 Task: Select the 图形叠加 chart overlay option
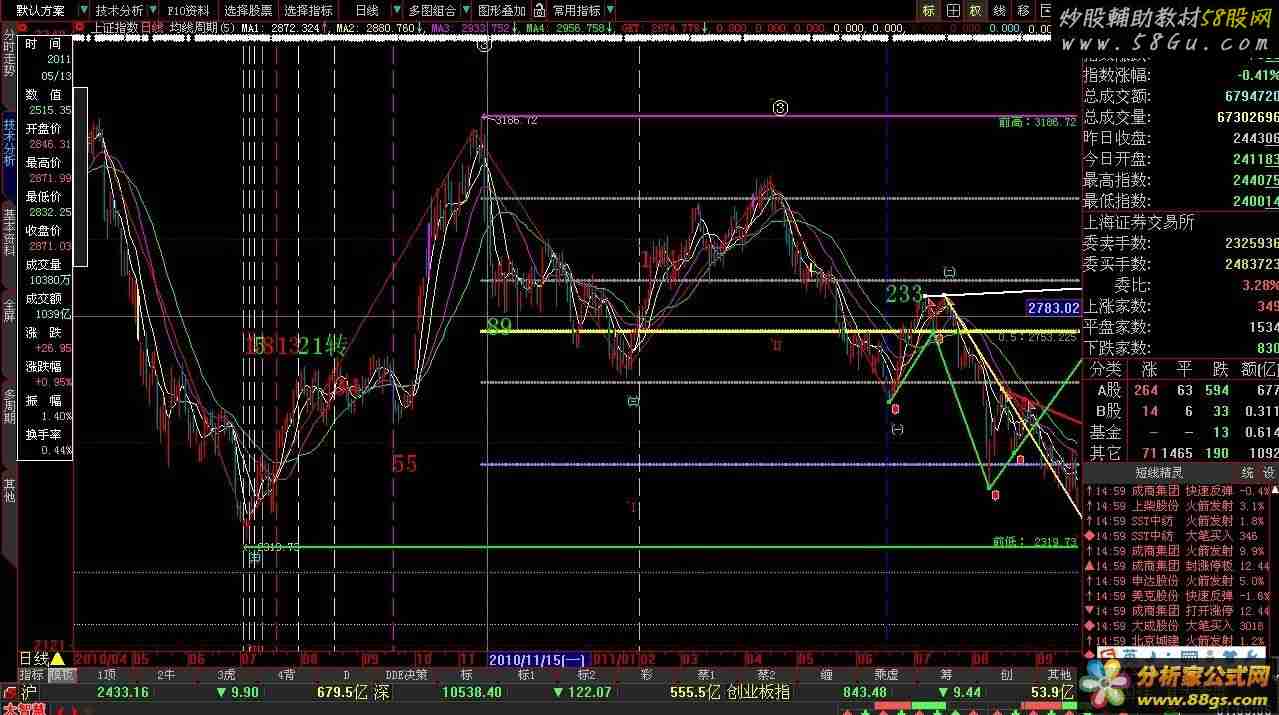[502, 10]
